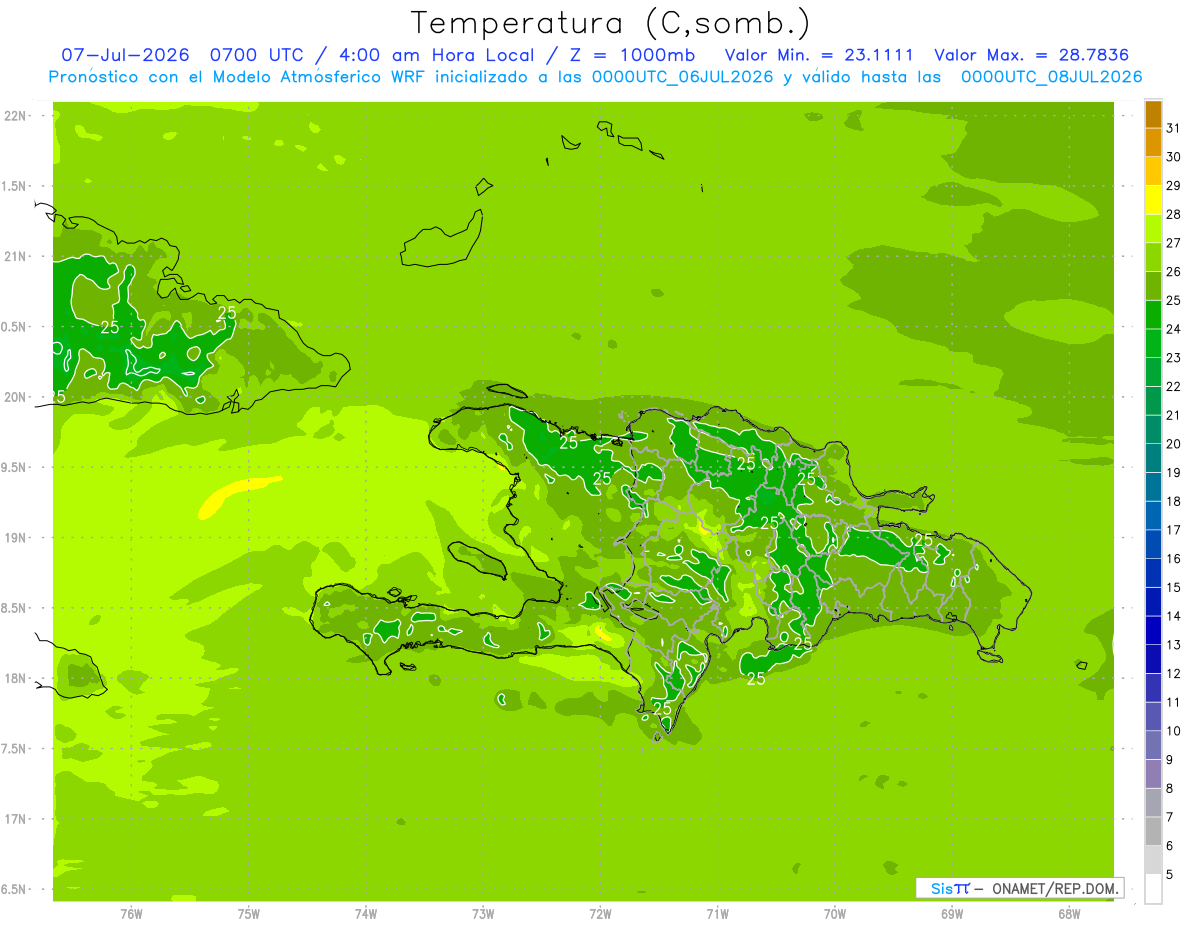This screenshot has height=927, width=1200.
Task: Click Great Inagua island outline north of Haiti
Action: (x=441, y=239)
